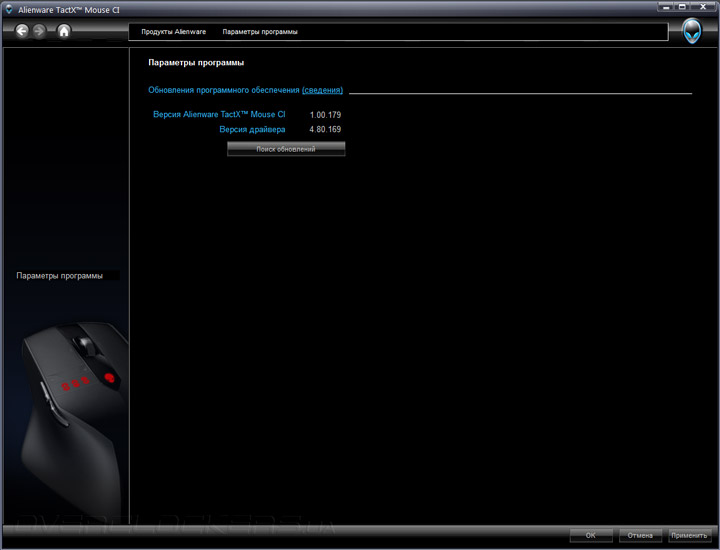Click the Поиск обновлений button
Screen dimensions: 720x550
(x=286, y=149)
